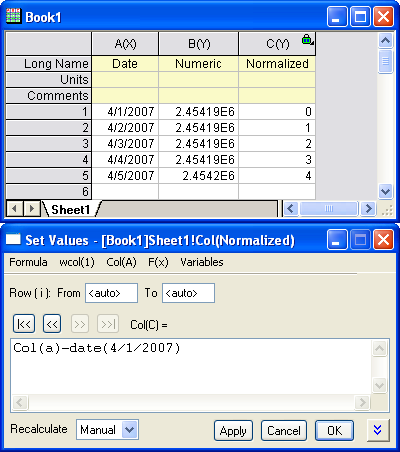Open the wcol(1) menu
This screenshot has width=400, height=452.
point(77,262)
